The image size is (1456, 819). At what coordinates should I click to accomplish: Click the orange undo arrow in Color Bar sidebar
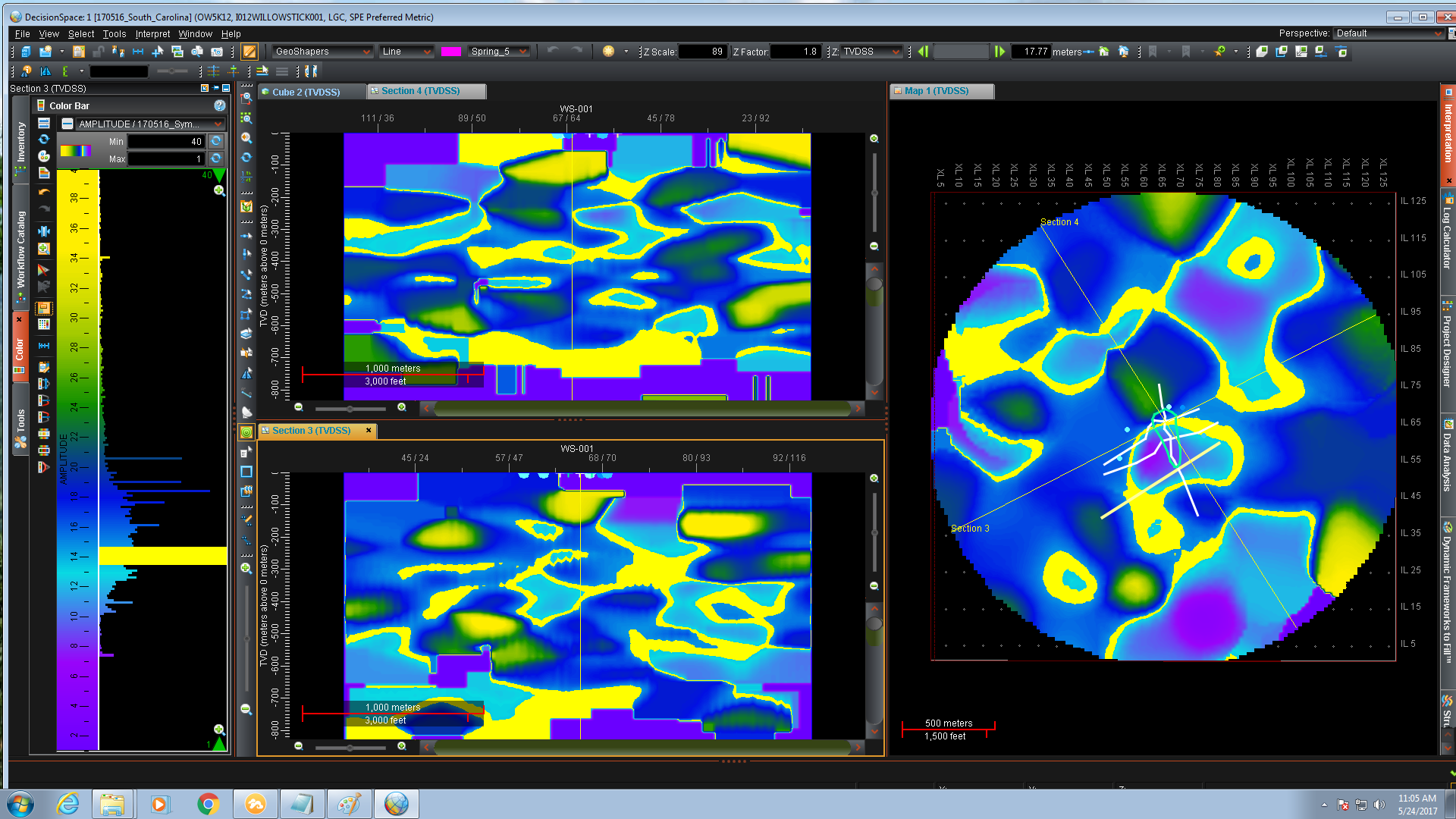click(x=44, y=192)
